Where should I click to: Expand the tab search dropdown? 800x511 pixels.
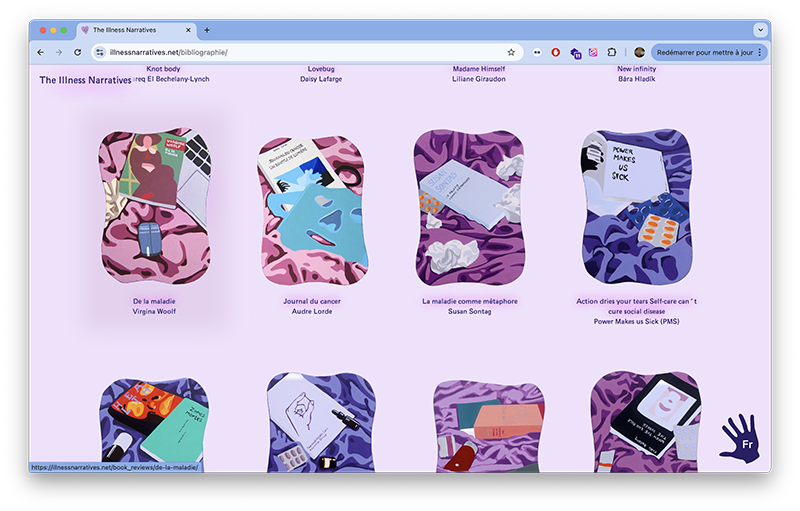pos(760,30)
